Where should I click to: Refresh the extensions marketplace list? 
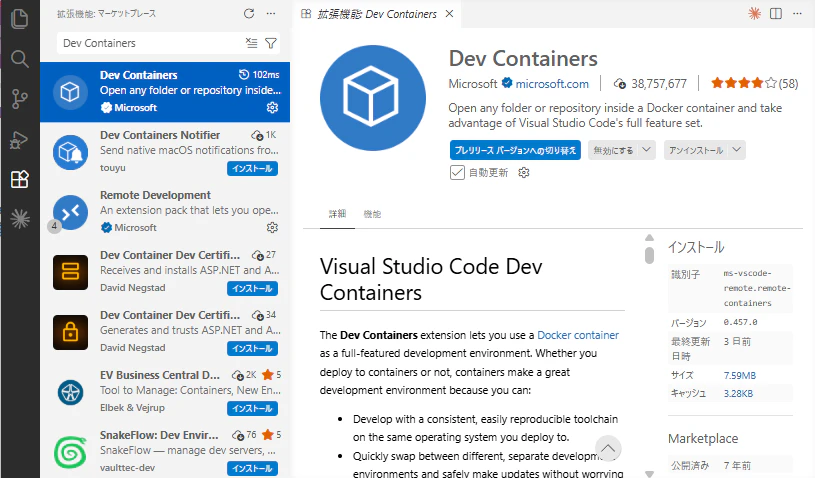249,14
